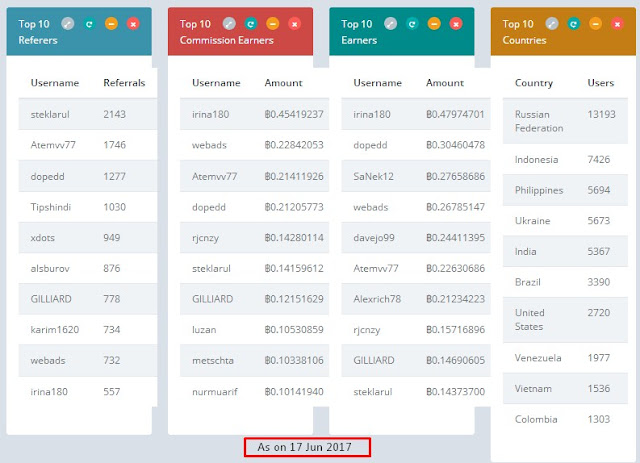Select United States country row
The image size is (640, 463).
point(565,320)
